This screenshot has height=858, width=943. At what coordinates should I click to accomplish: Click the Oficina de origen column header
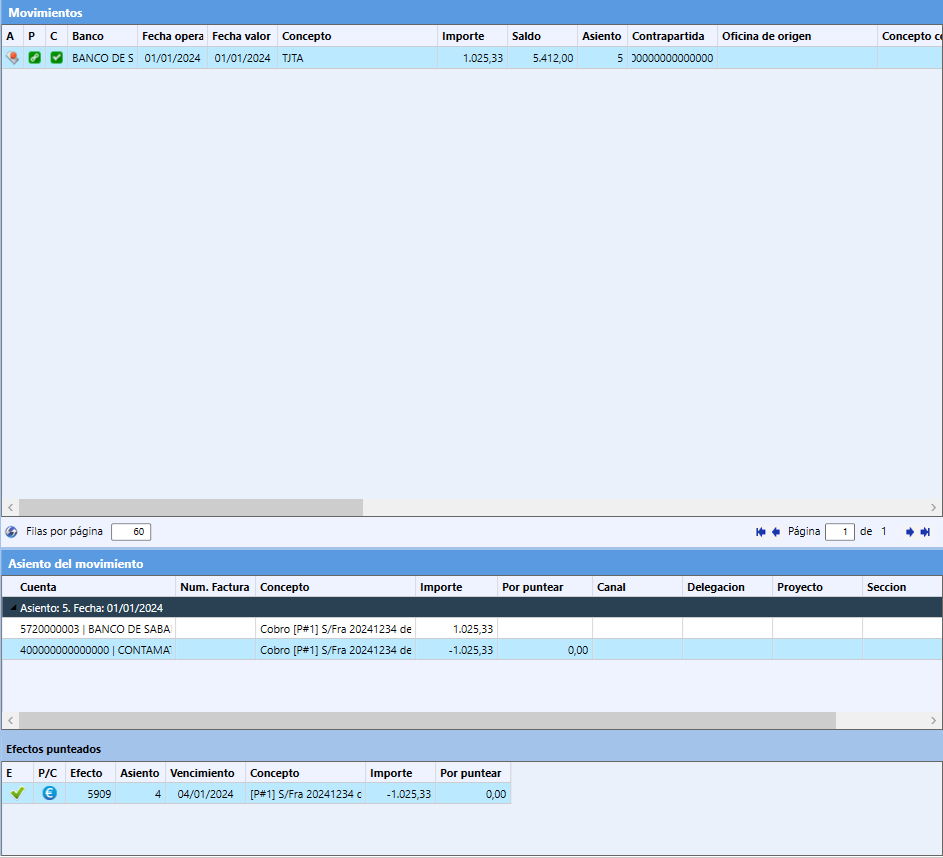pos(797,36)
